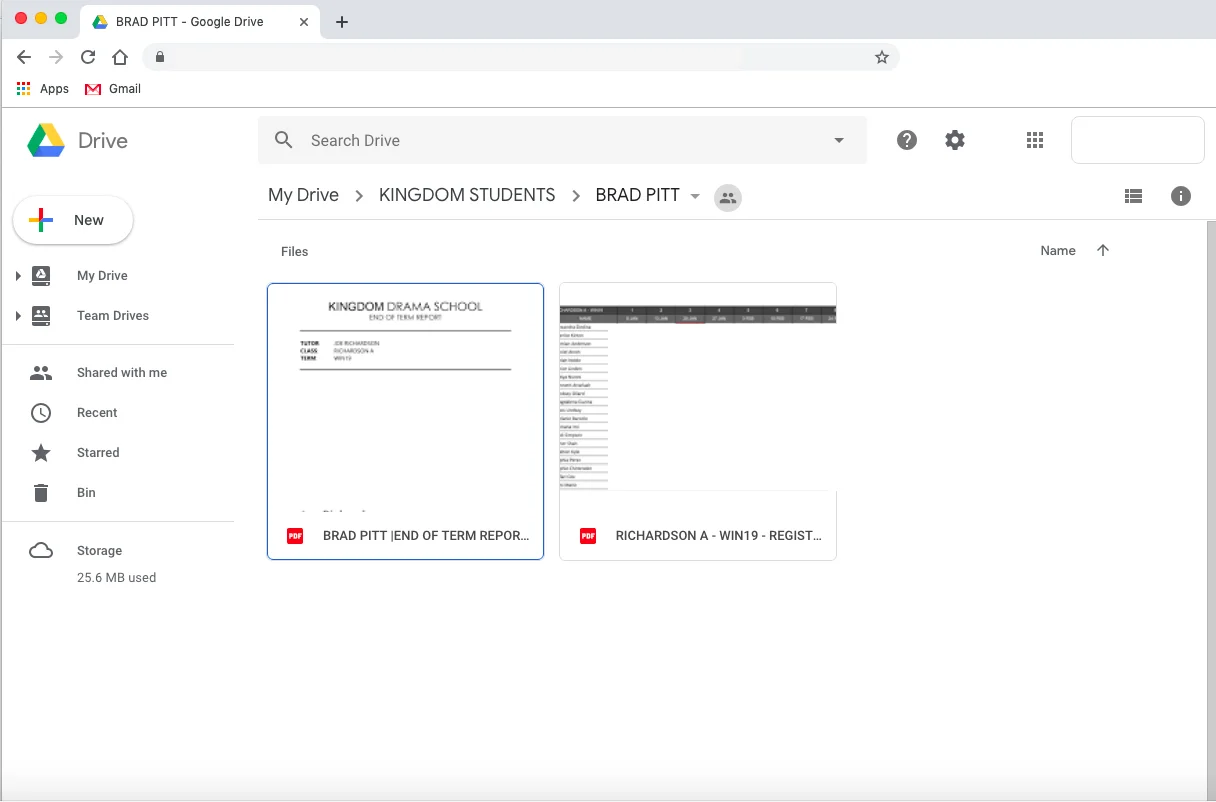Reverse sort direction arrow
Screen dimensions: 1216x802
(1103, 251)
